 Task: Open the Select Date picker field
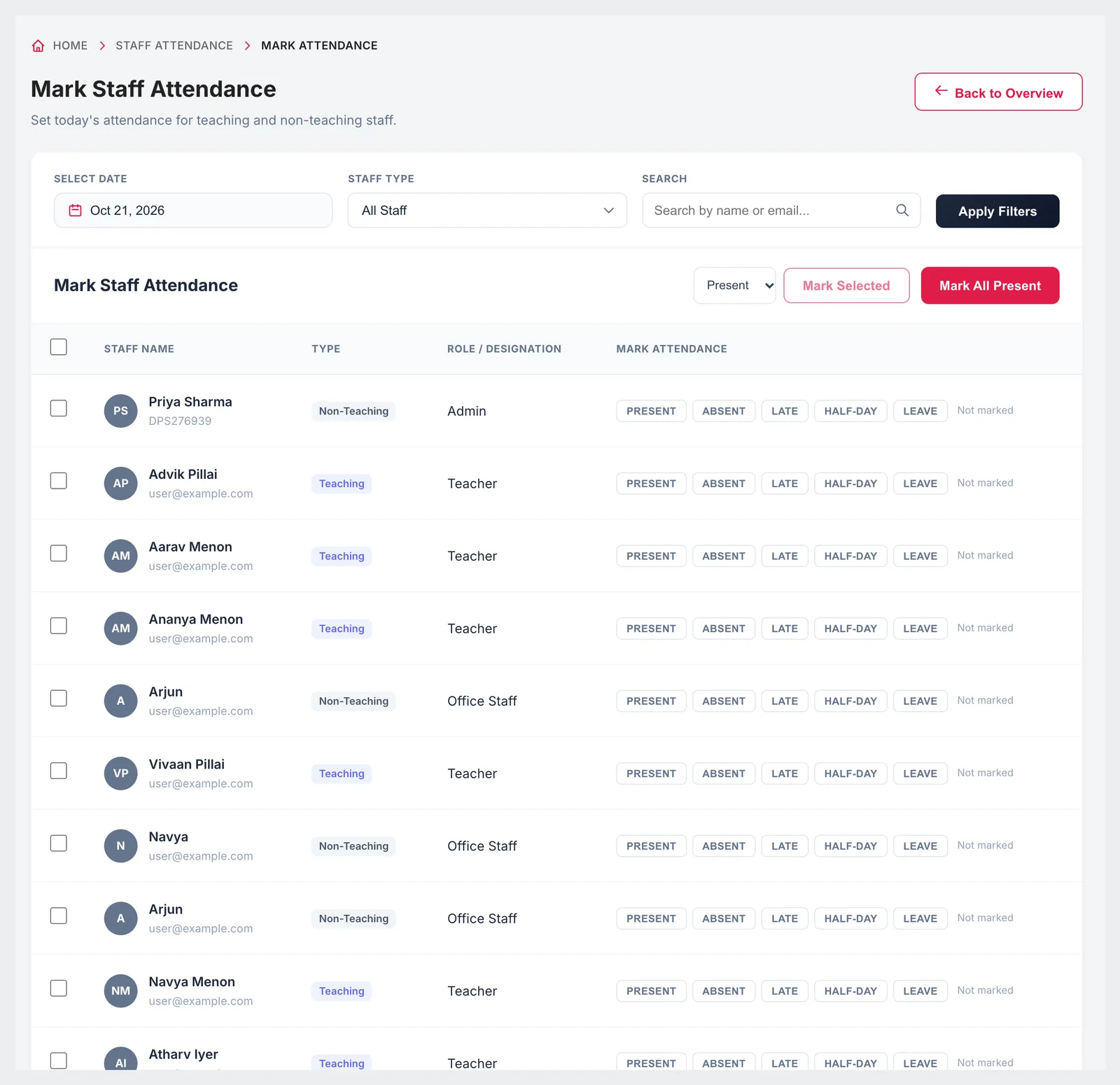(x=193, y=211)
